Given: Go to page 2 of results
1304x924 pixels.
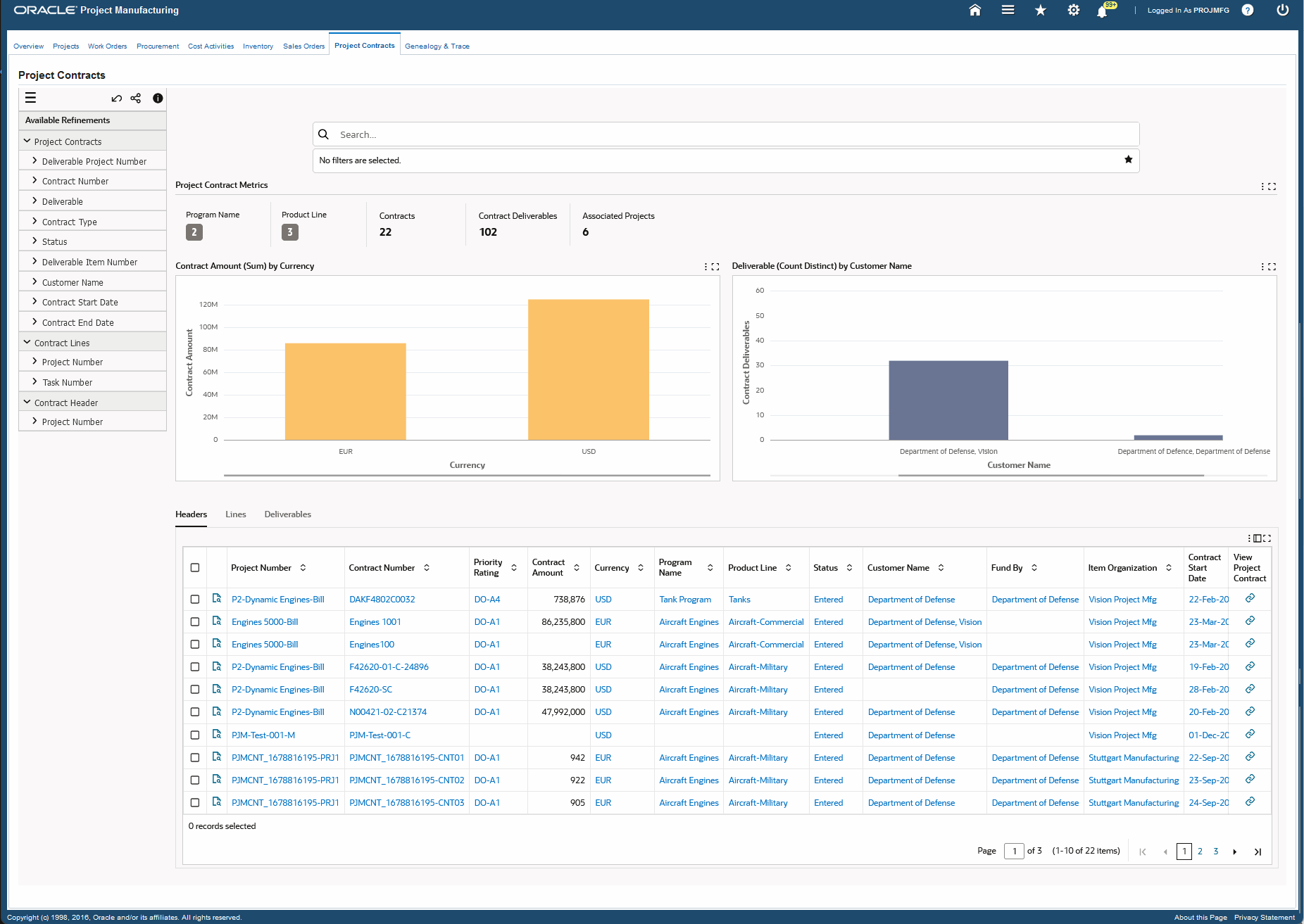Looking at the screenshot, I should coord(1200,852).
